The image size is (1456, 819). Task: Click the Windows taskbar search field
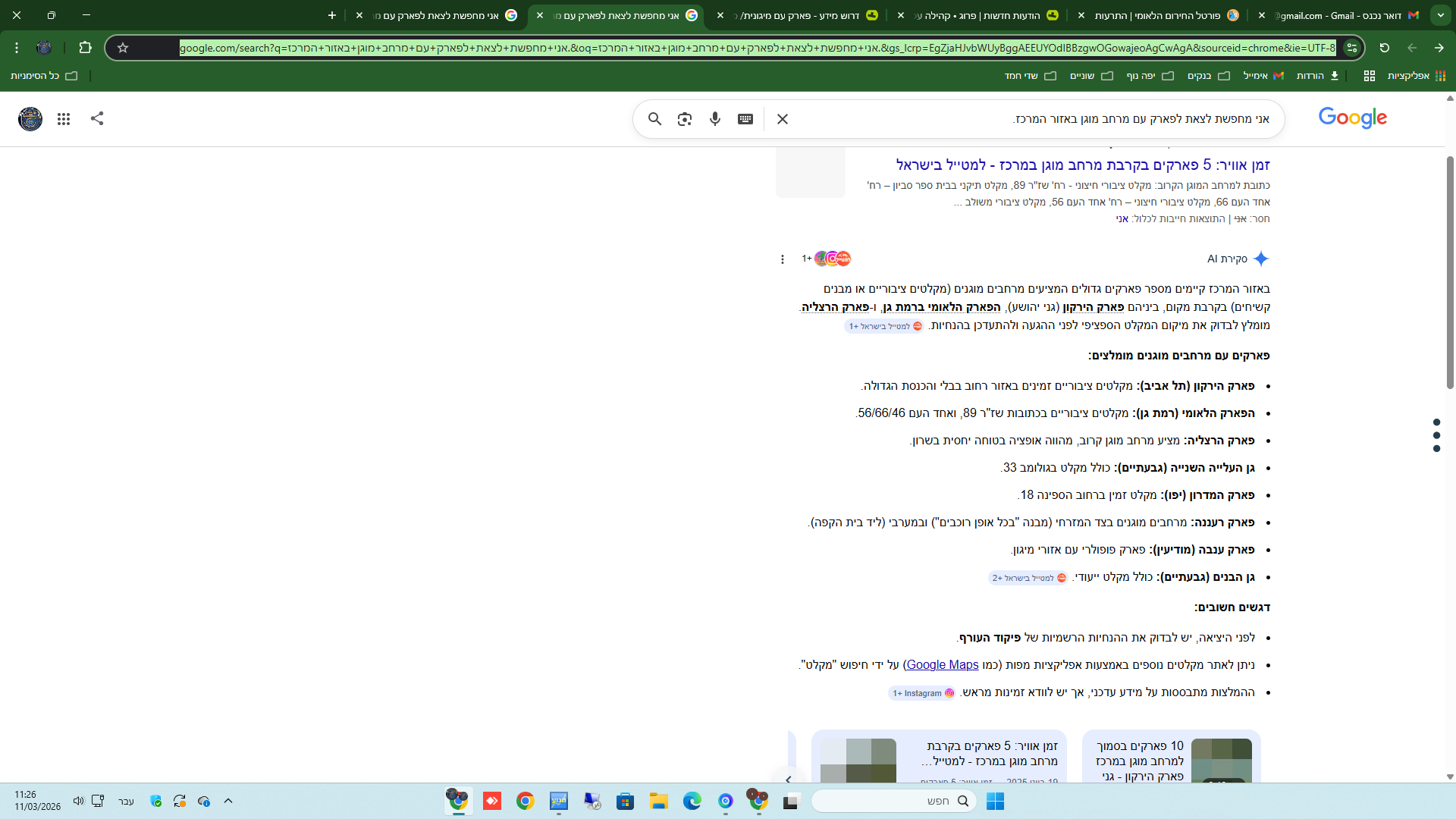(895, 801)
